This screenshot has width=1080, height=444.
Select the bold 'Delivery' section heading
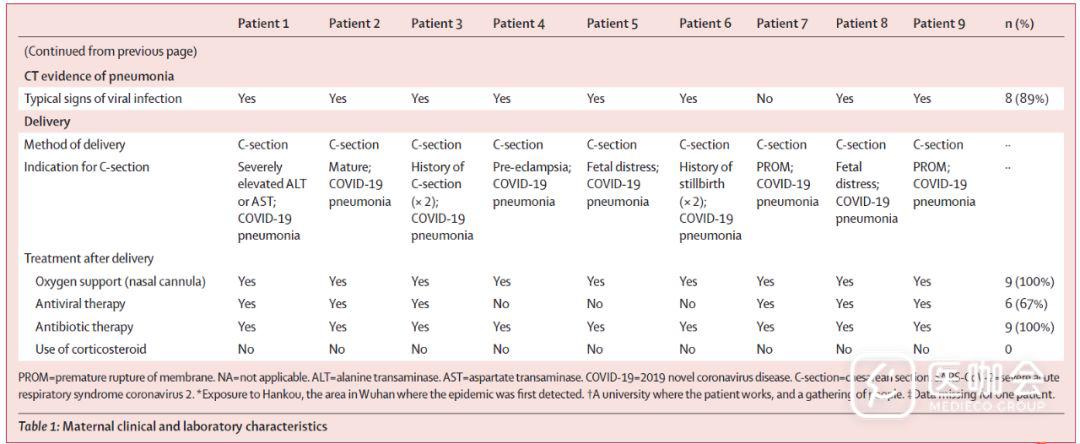tap(47, 121)
